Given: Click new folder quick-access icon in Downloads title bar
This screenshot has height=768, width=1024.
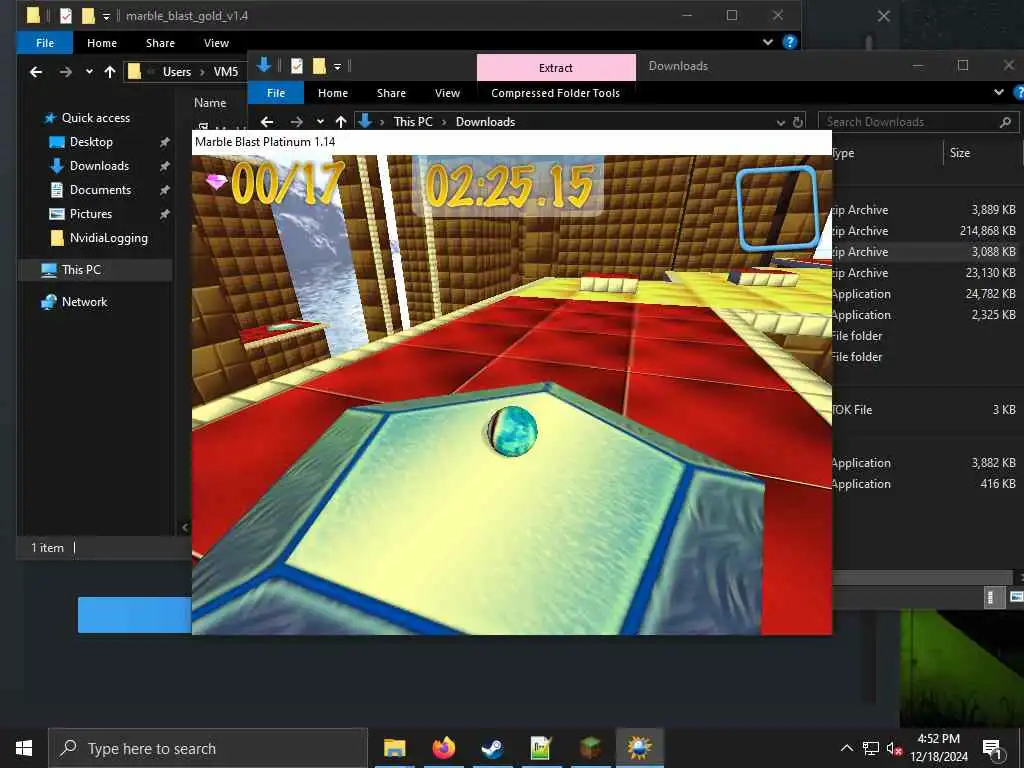Looking at the screenshot, I should click(319, 66).
